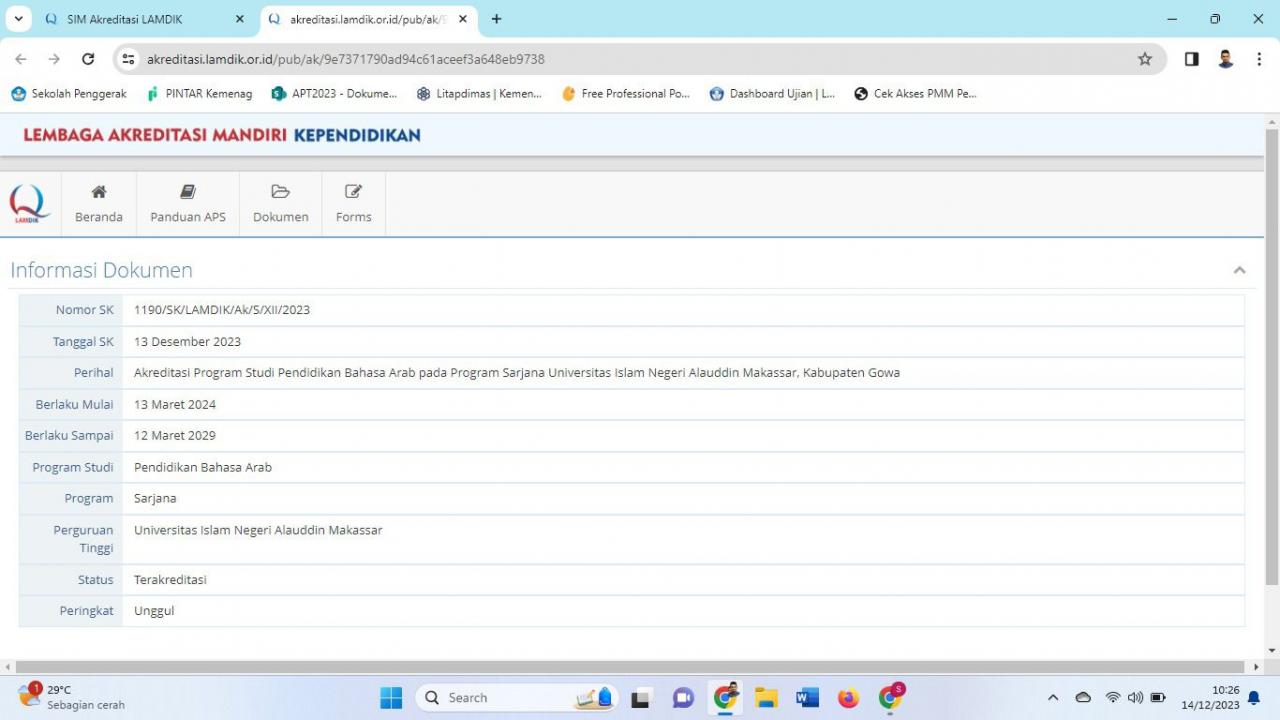Open the Panduan APS menu

(x=188, y=204)
